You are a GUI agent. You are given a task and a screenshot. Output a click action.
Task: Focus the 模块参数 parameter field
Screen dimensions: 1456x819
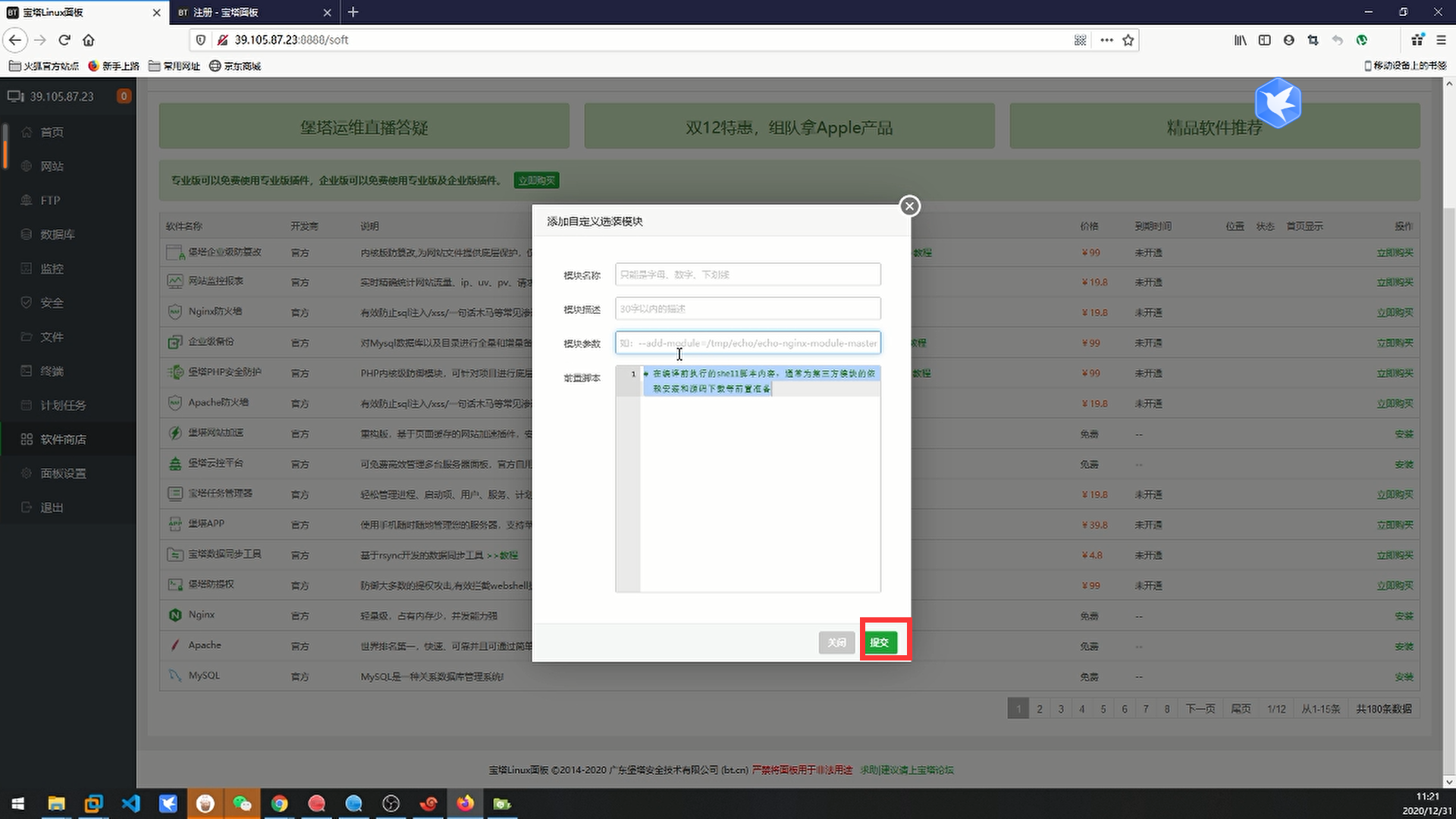[747, 343]
